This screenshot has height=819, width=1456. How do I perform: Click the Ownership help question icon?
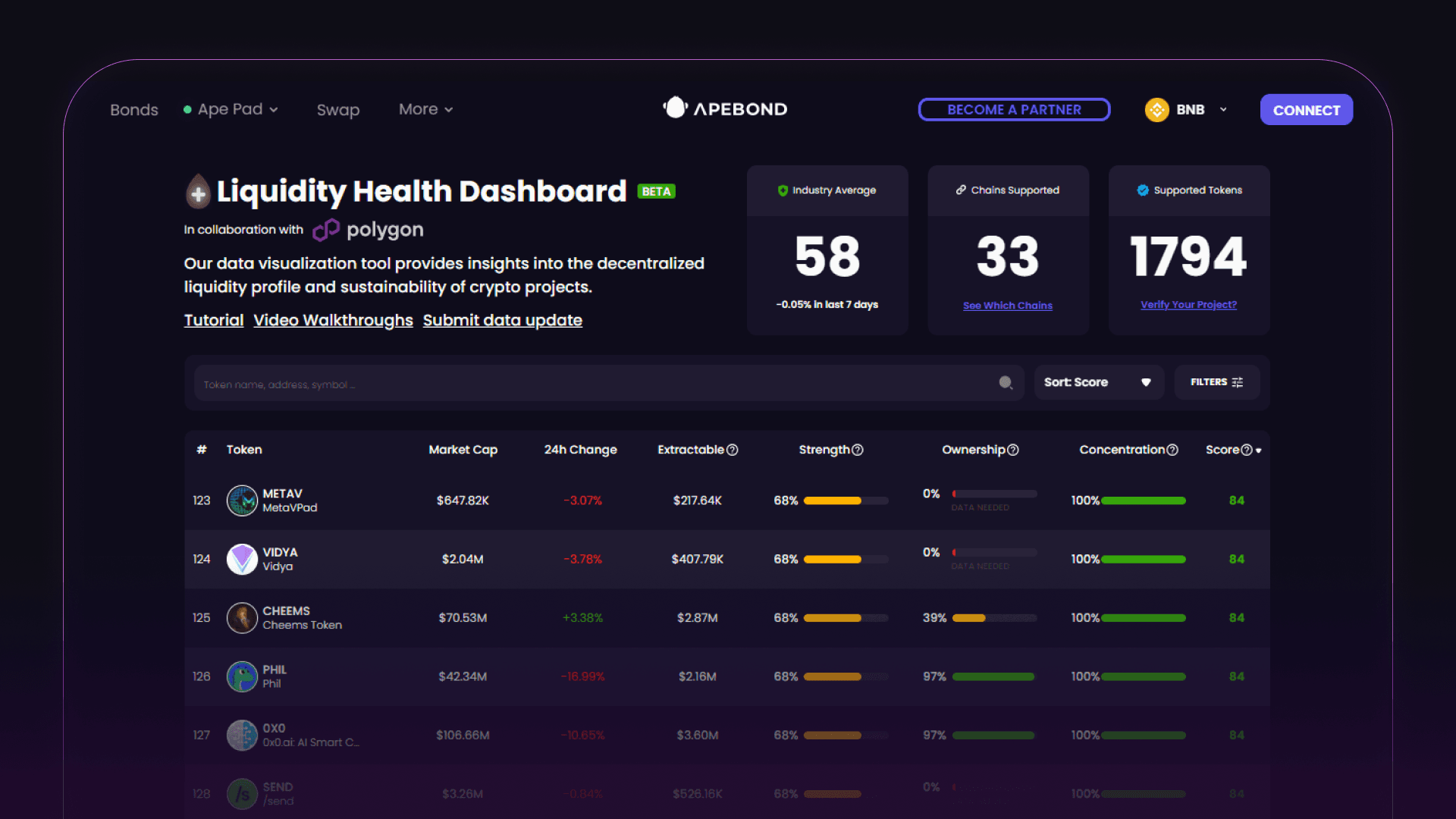[x=1013, y=450]
